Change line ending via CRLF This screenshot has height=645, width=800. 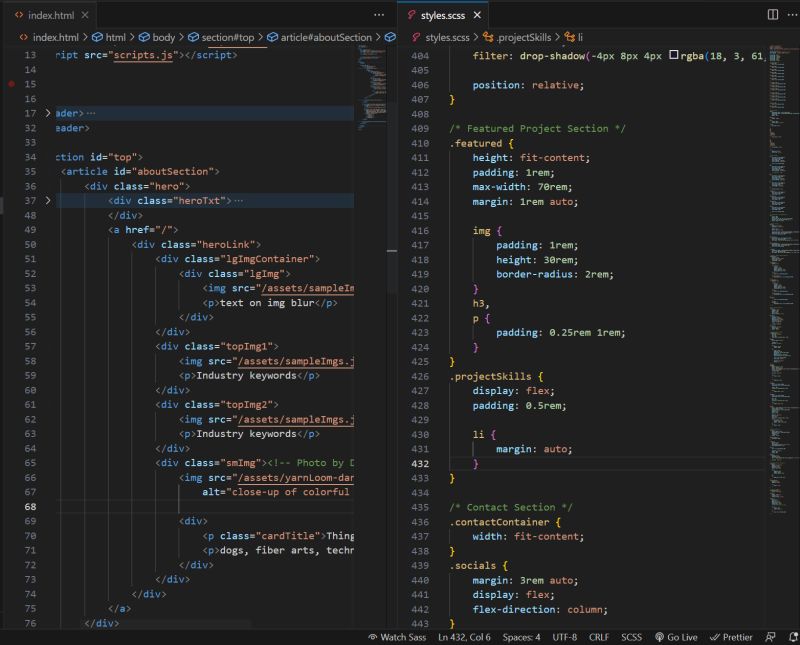[599, 637]
